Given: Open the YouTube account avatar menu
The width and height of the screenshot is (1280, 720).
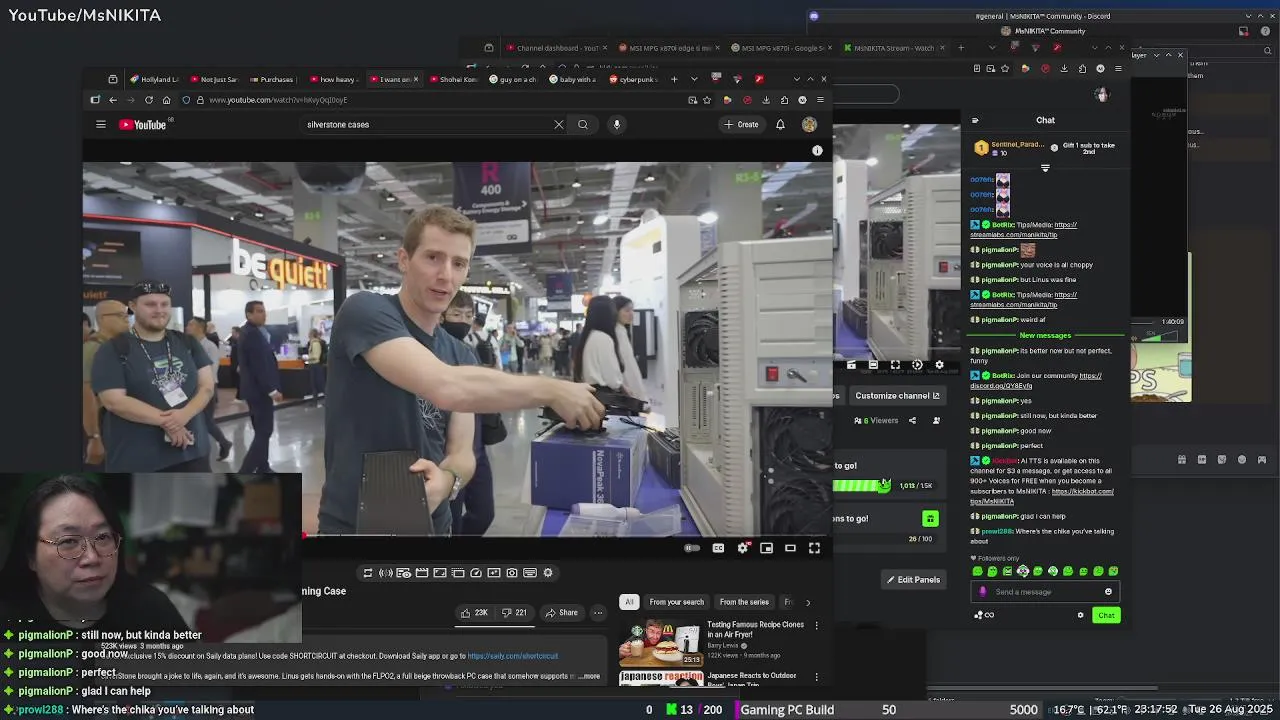Looking at the screenshot, I should pos(809,125).
